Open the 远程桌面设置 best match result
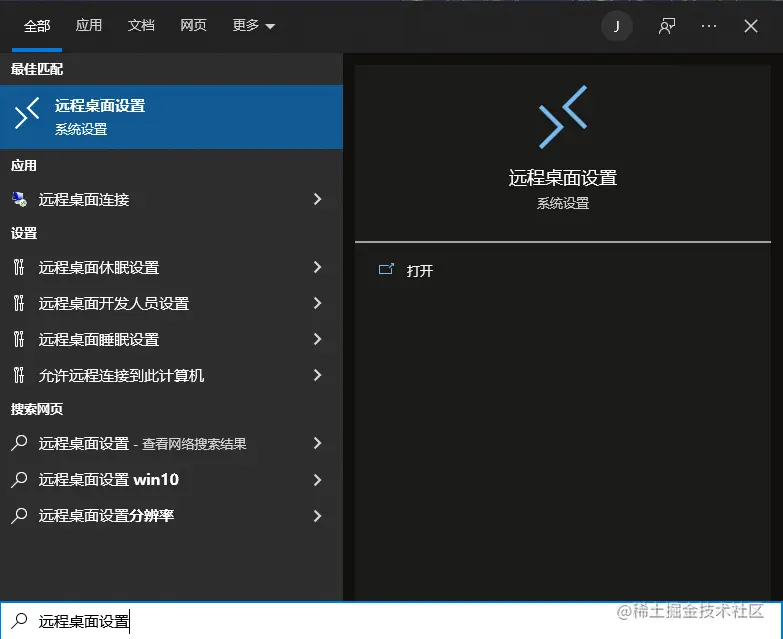 (171, 117)
